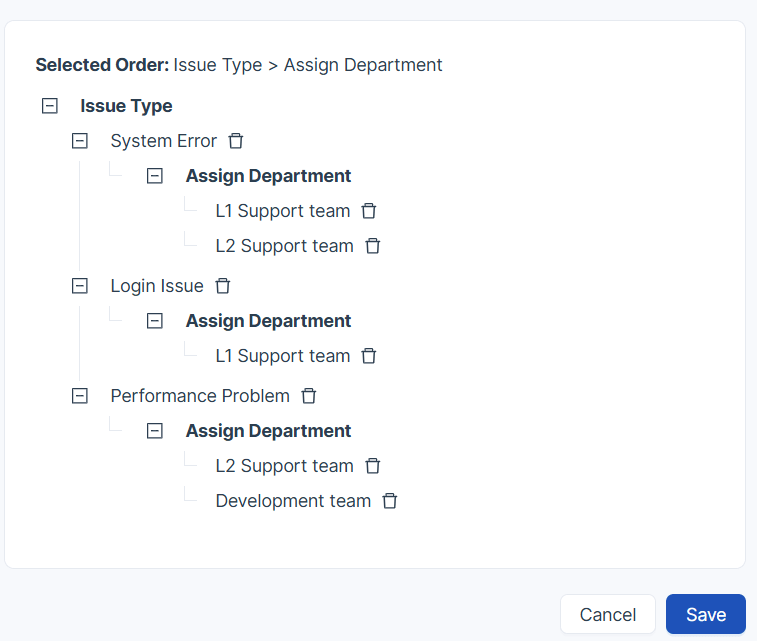Collapse Assign Department under Performance Problem
Viewport: 757px width, 641px height.
pyautogui.click(x=155, y=431)
